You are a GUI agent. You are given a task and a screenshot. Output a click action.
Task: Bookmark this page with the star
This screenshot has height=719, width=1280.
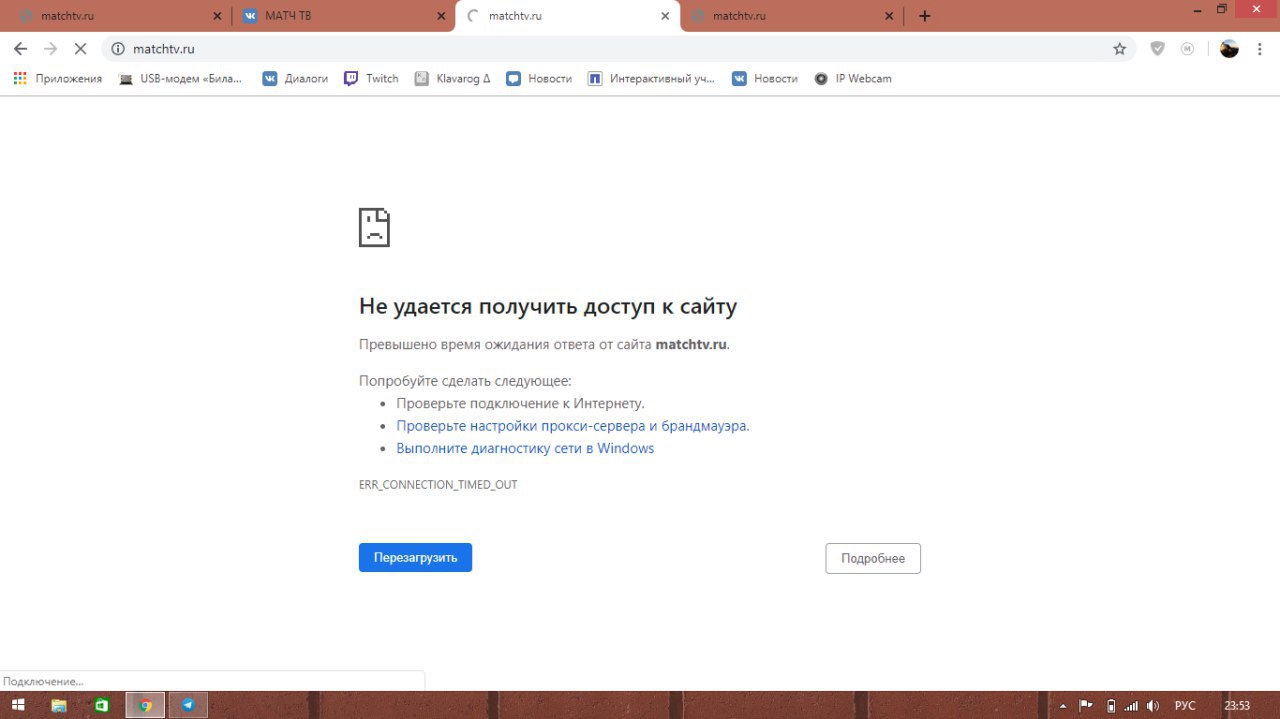[x=1119, y=48]
